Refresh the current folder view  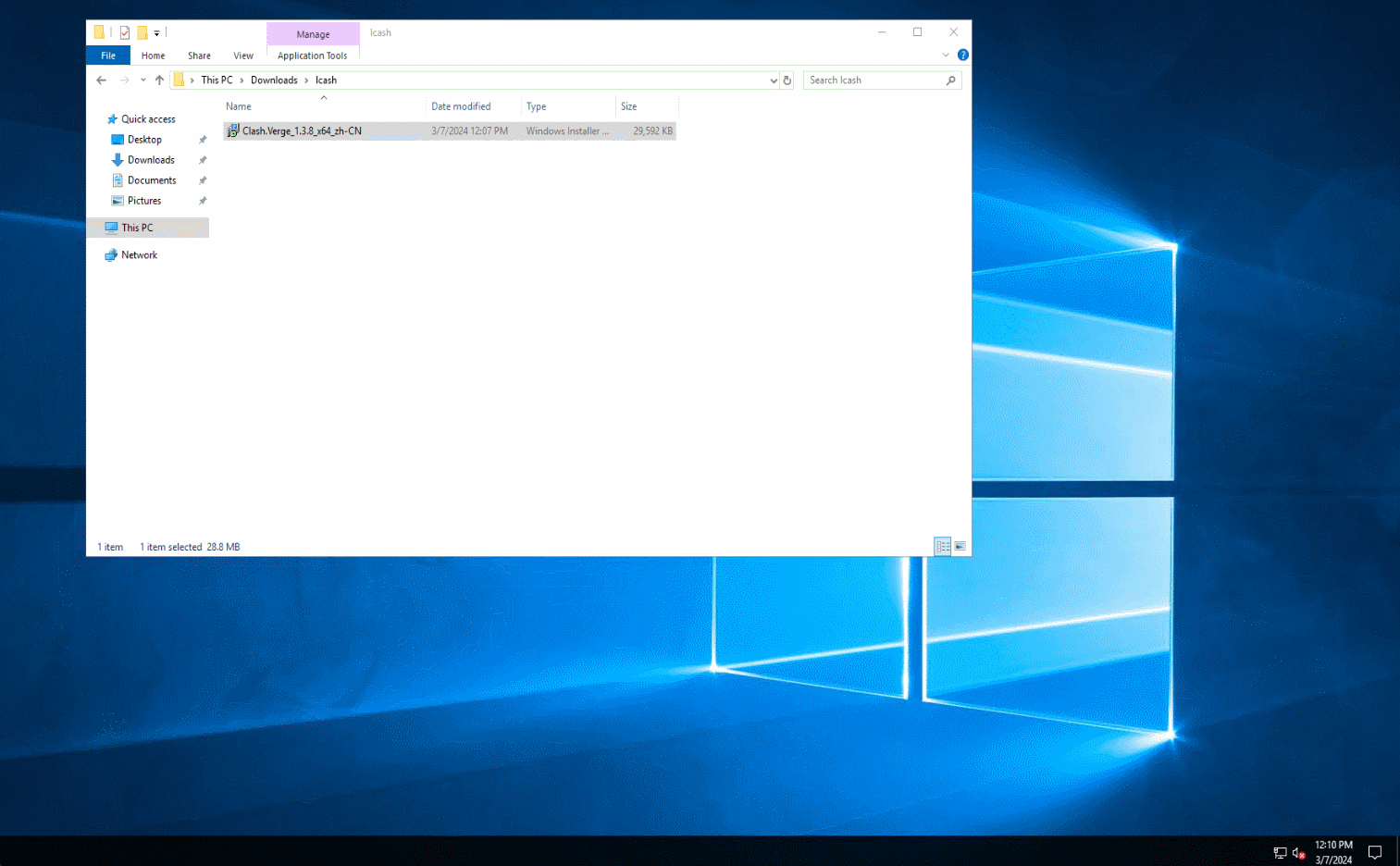pos(787,80)
